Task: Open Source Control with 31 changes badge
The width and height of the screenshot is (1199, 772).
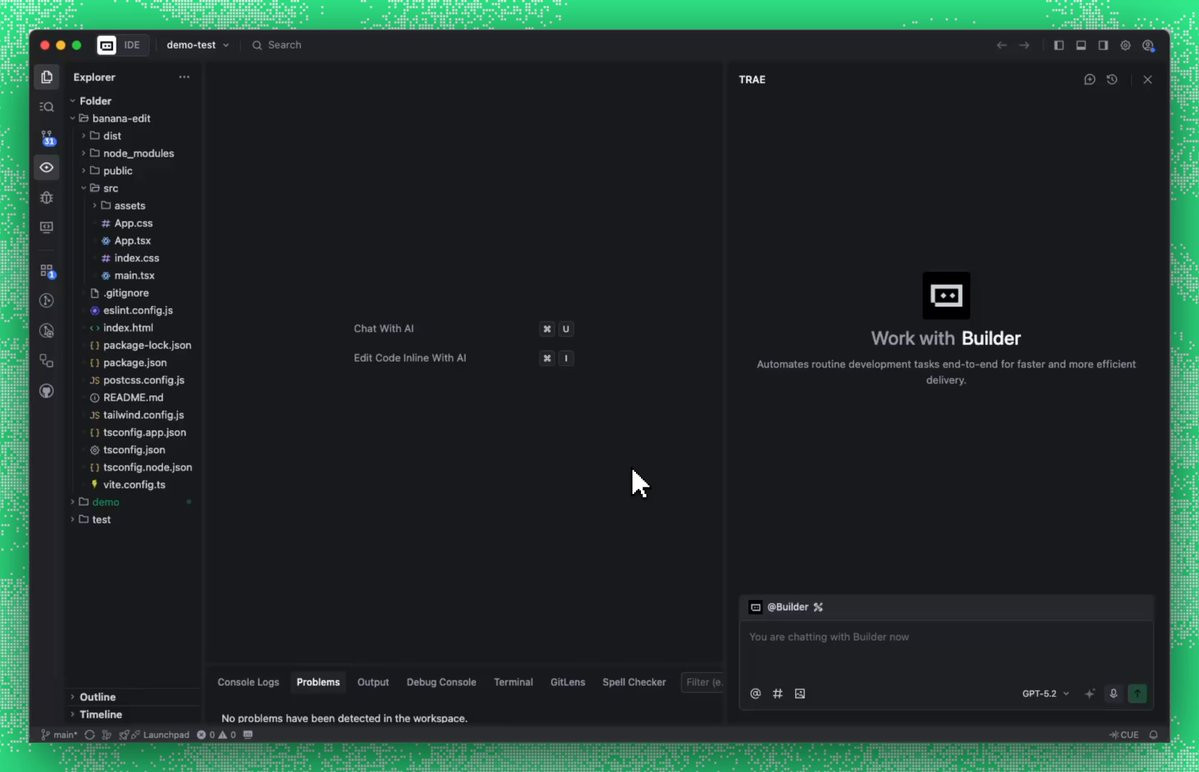Action: pyautogui.click(x=47, y=138)
